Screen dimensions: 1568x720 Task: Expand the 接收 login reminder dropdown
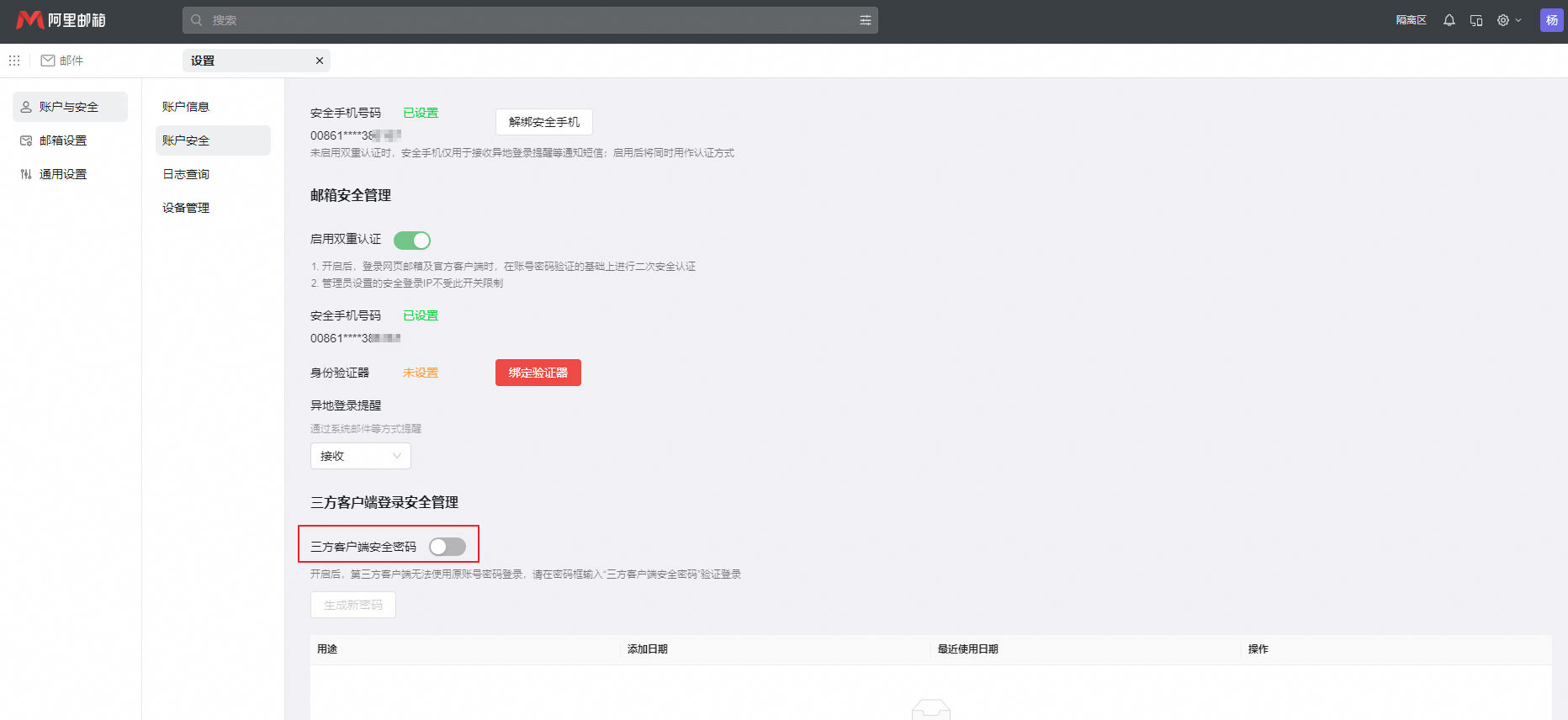(360, 456)
